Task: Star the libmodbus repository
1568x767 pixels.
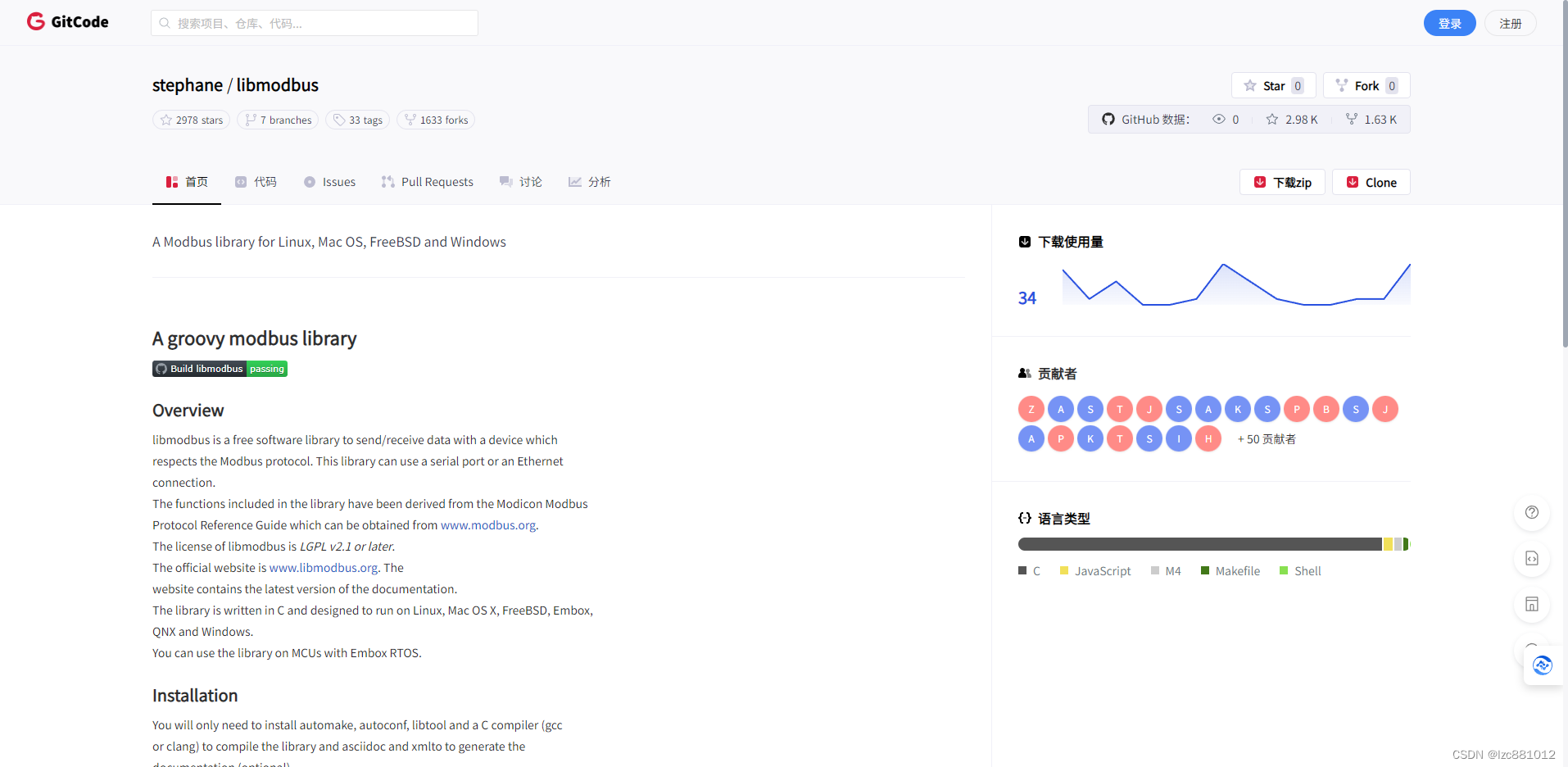Action: click(x=1273, y=85)
